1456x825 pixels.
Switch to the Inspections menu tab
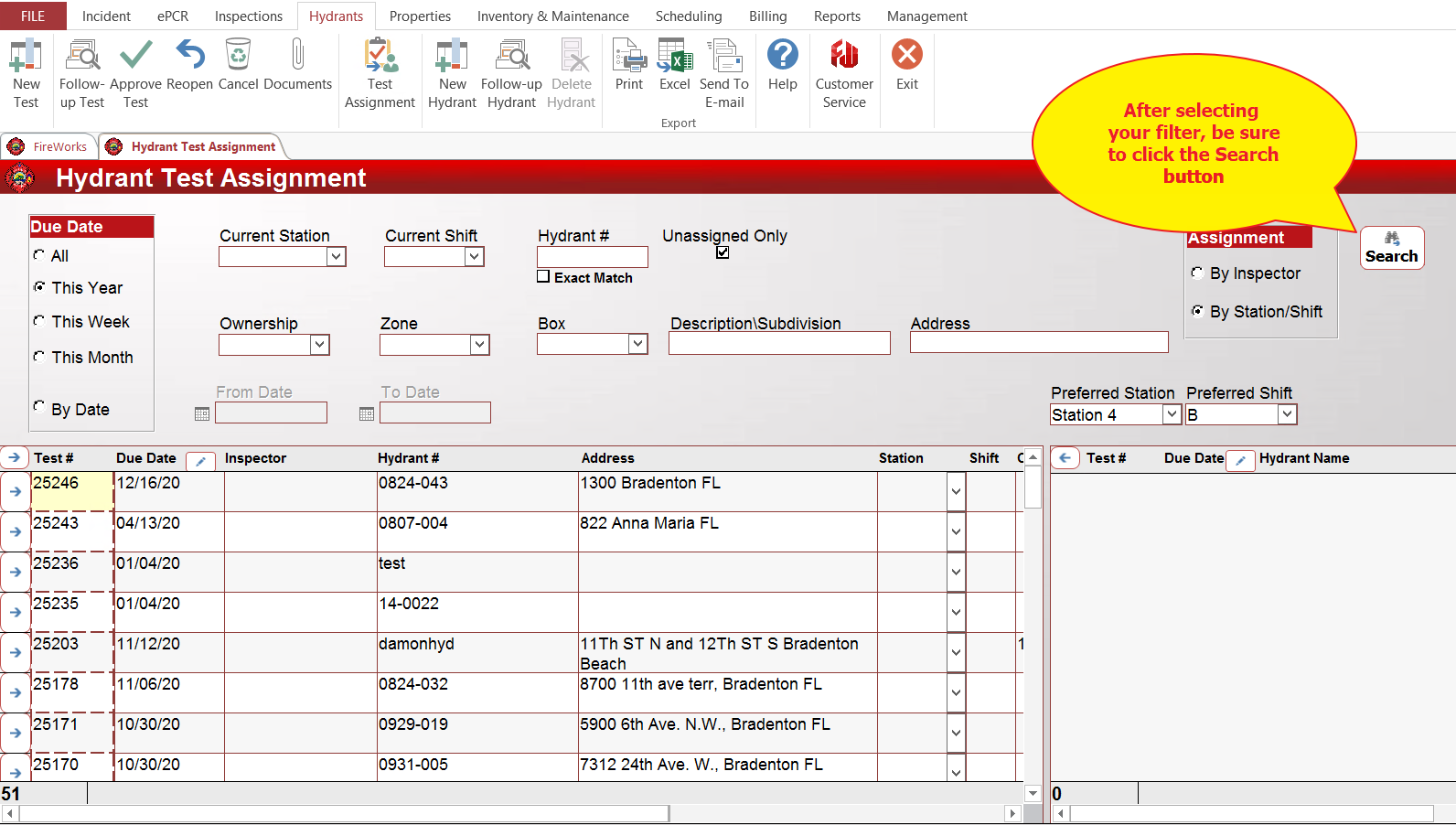tap(248, 16)
